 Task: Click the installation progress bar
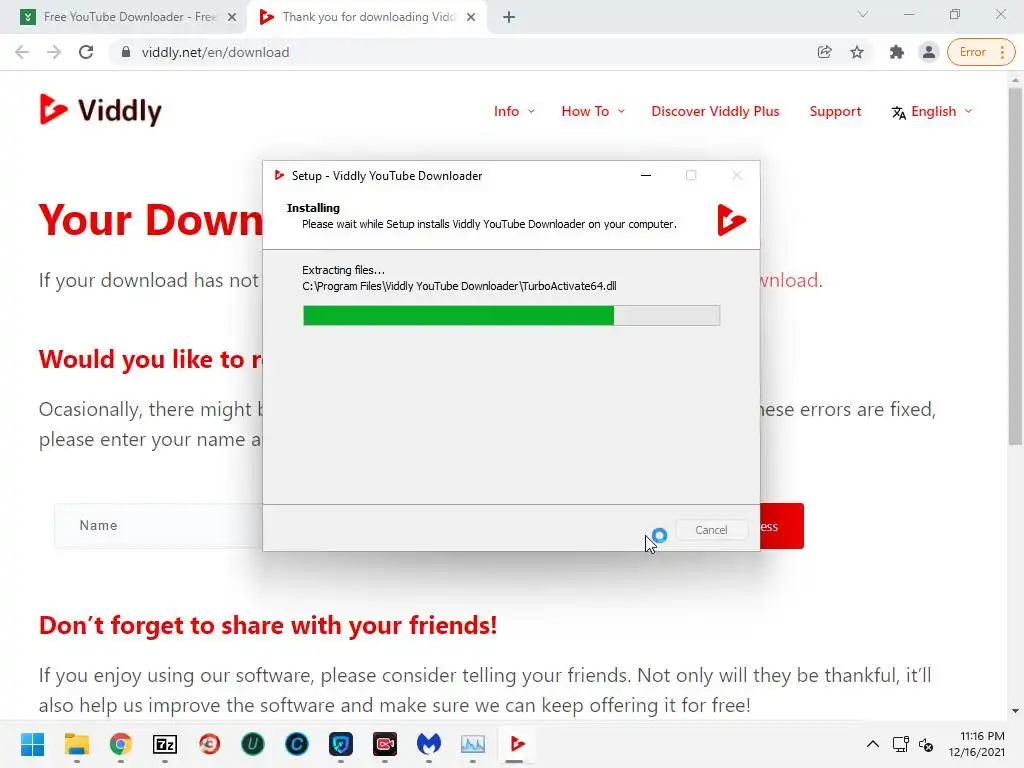[511, 315]
